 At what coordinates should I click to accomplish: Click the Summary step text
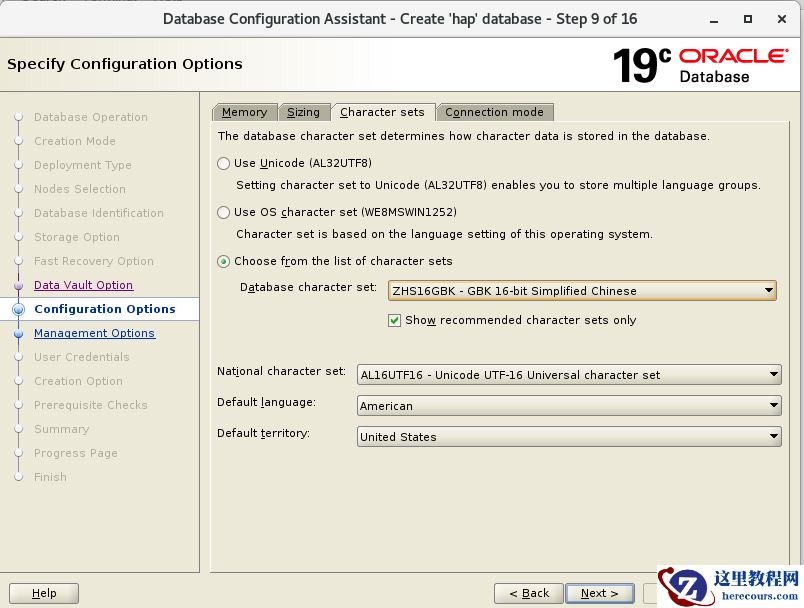(x=62, y=429)
